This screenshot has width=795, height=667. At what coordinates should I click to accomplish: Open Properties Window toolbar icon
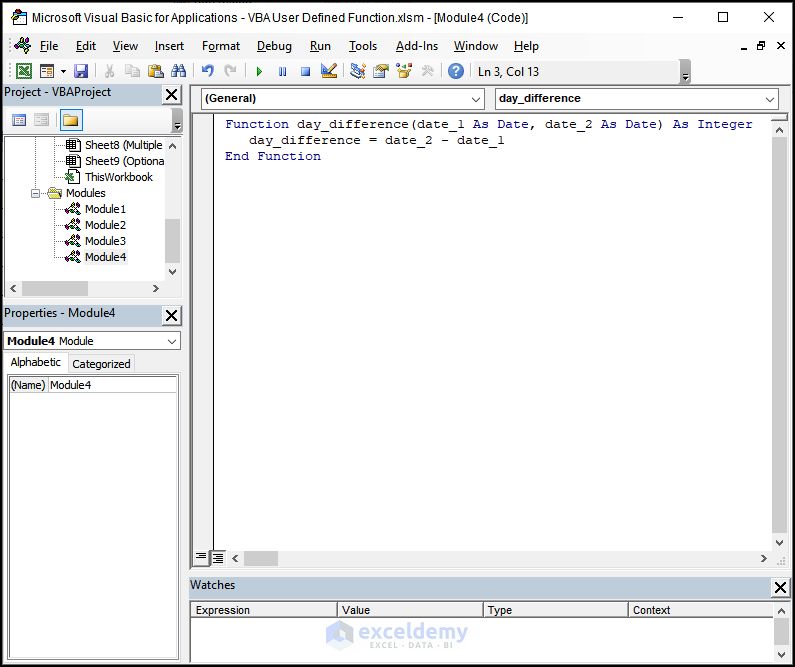tap(381, 71)
